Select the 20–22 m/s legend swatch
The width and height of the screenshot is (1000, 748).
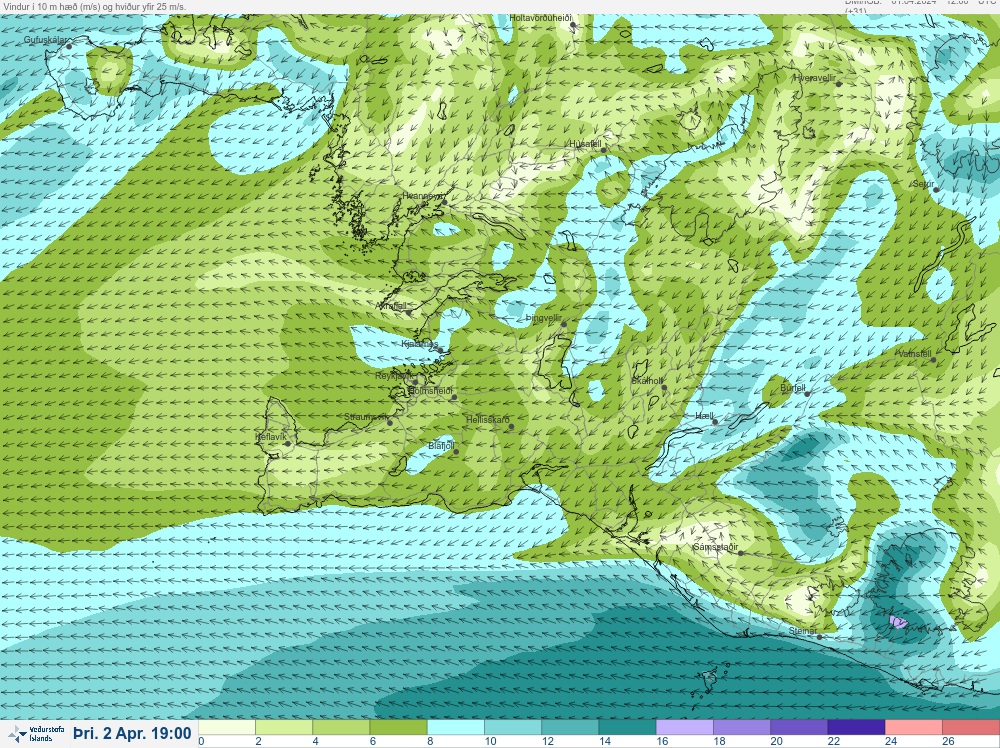pyautogui.click(x=799, y=727)
